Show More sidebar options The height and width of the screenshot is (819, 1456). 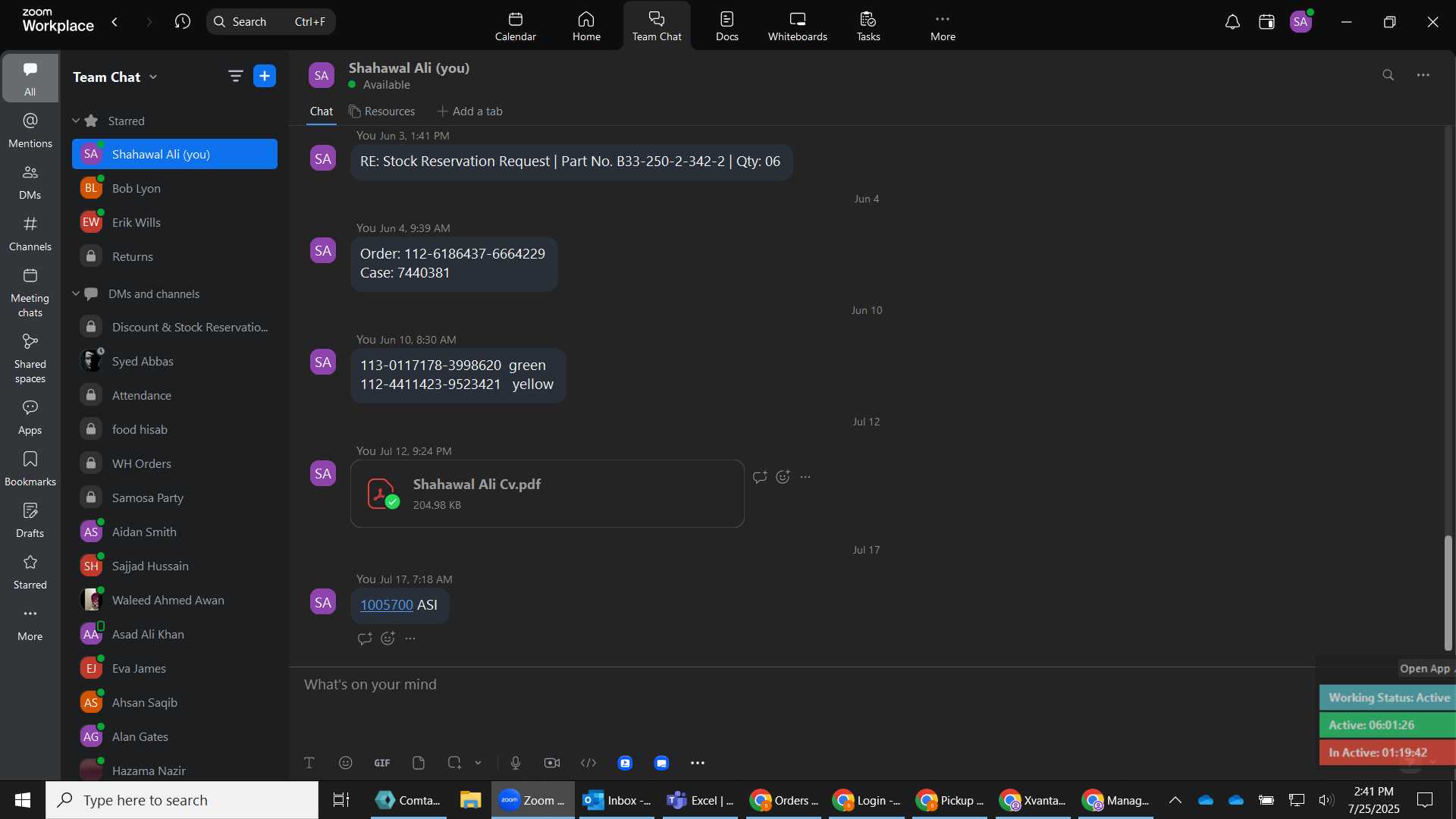click(x=30, y=623)
